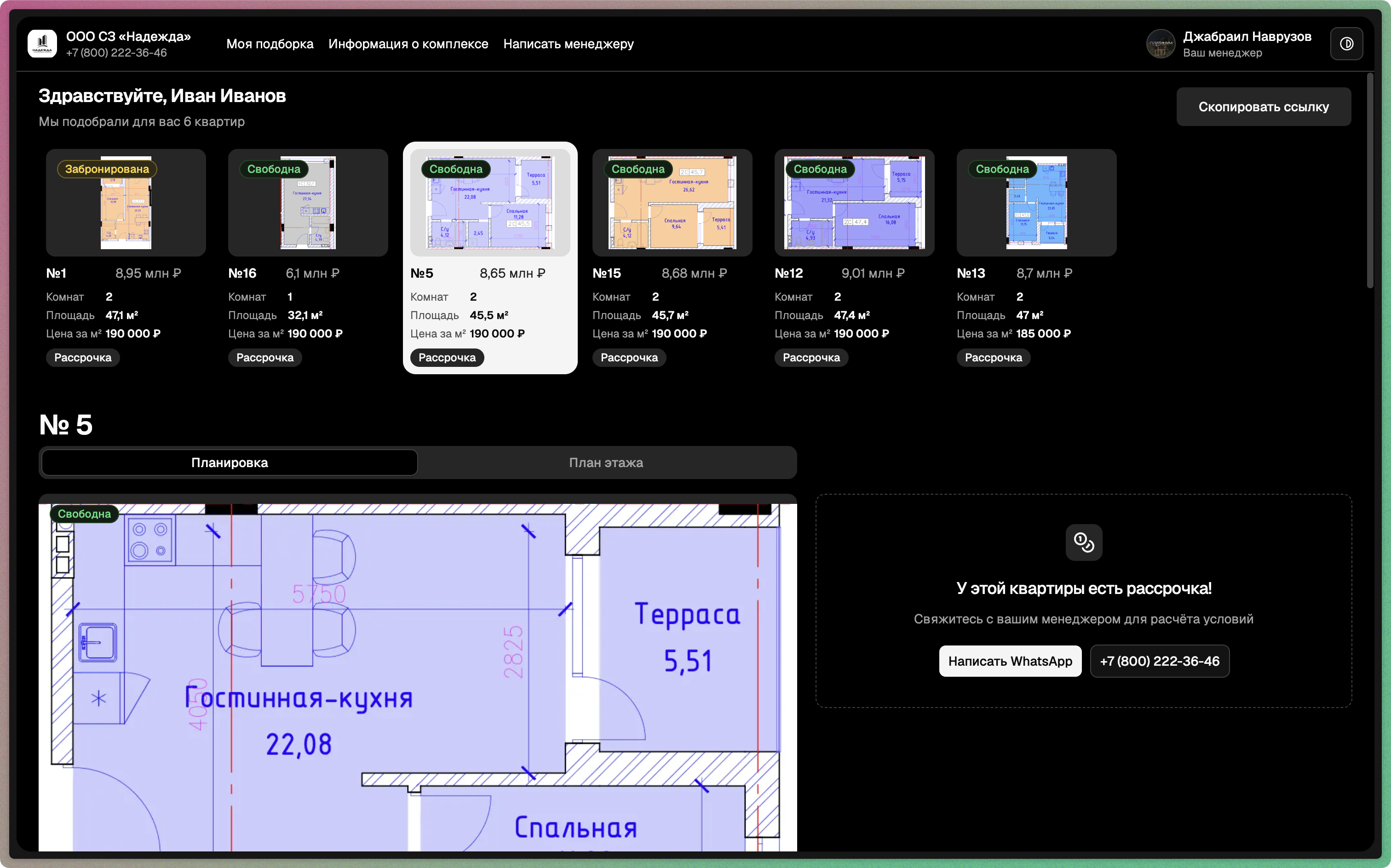Screen dimensions: 1391x868
Task: Click the +7 (800) 222-36-46 call button
Action: pyautogui.click(x=1160, y=661)
